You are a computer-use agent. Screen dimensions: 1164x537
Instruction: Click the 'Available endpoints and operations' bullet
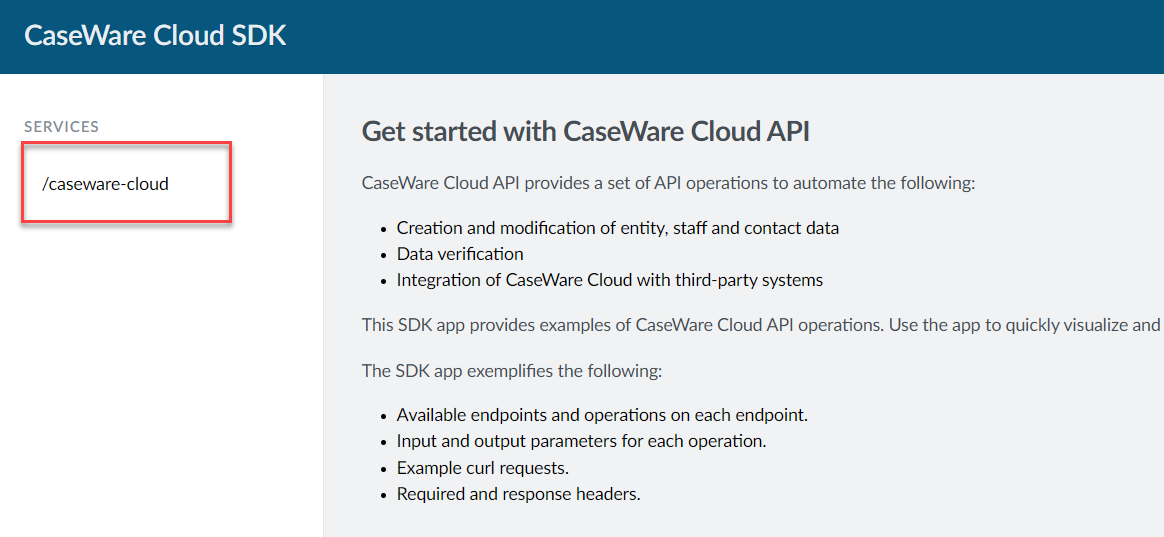tap(602, 415)
